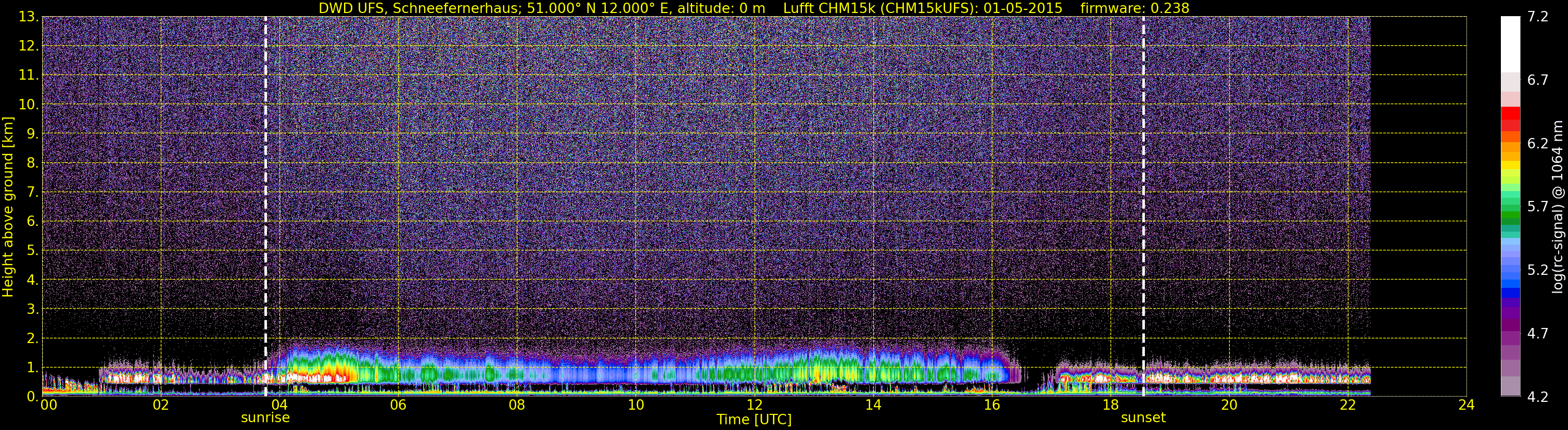
Task: Click the '00' time tick label
Action: click(x=48, y=405)
